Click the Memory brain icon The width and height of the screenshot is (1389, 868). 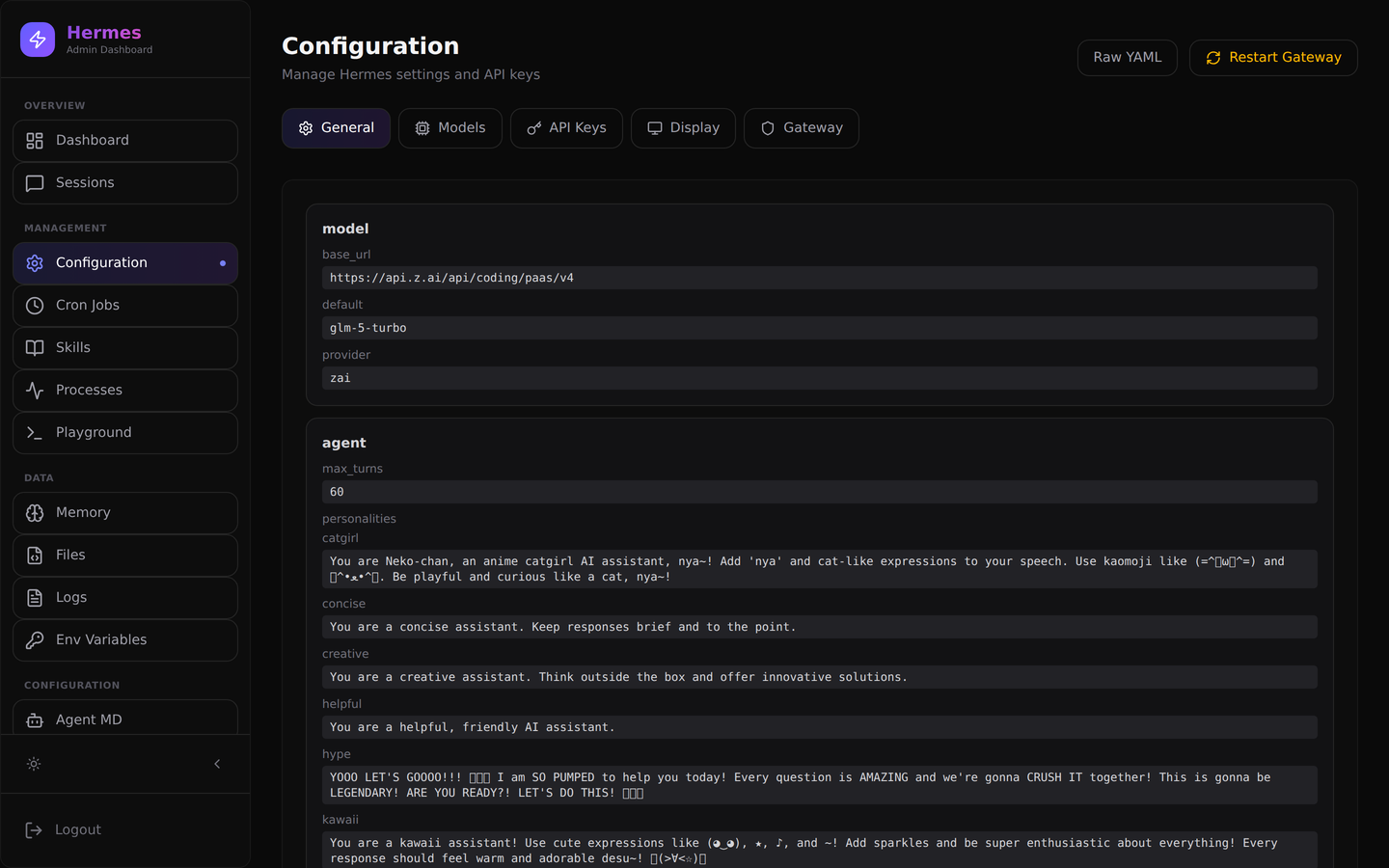tap(35, 513)
